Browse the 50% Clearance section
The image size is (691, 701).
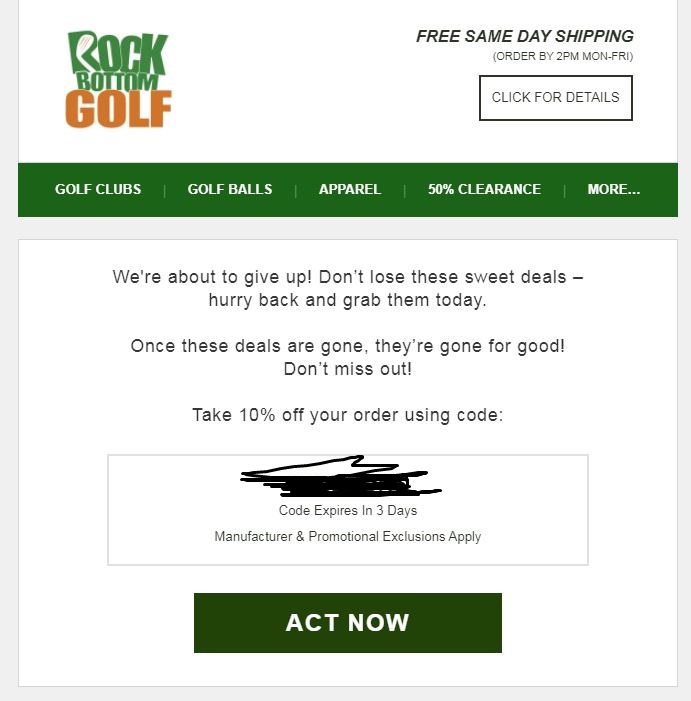(x=484, y=189)
